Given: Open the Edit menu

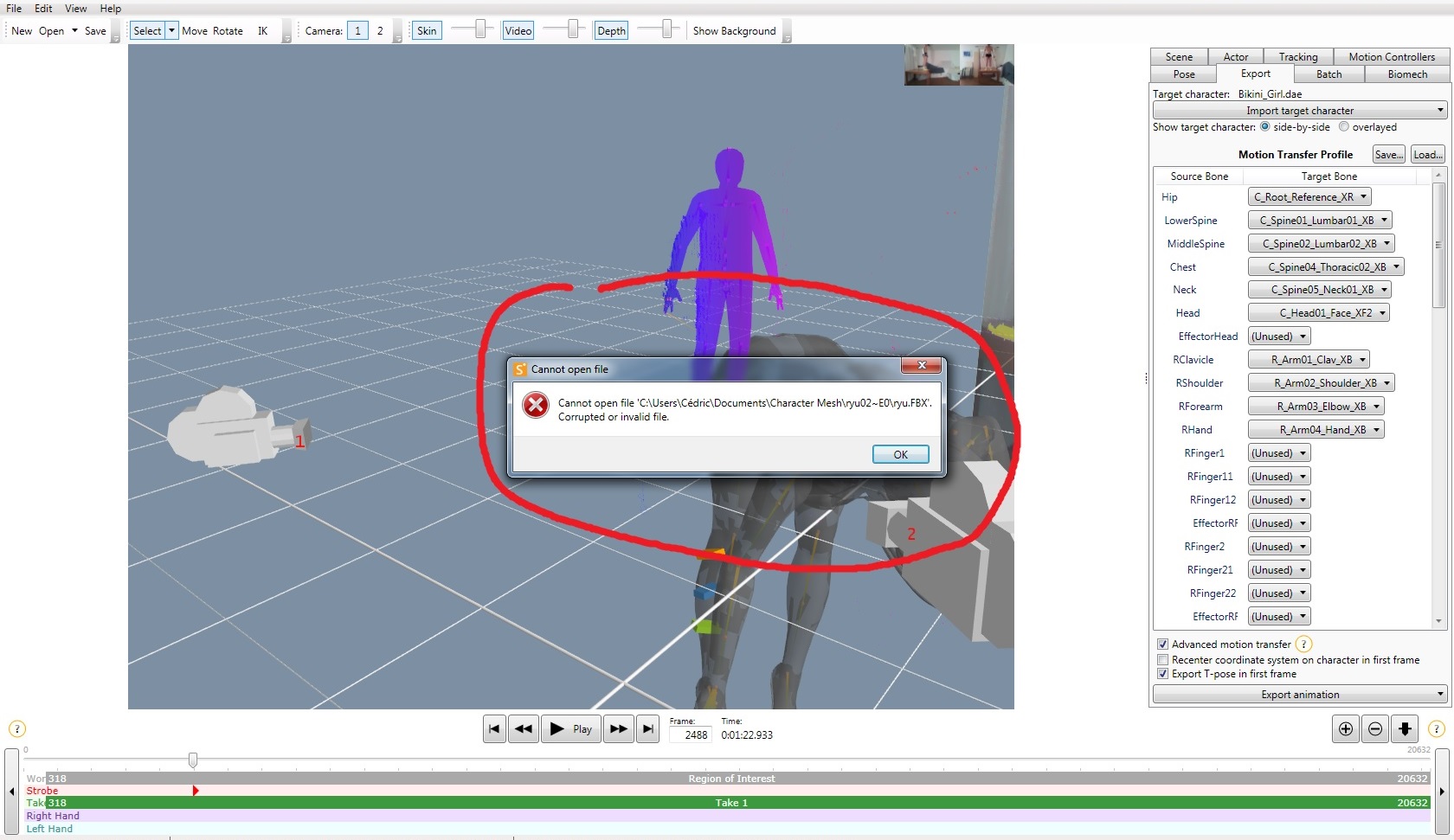Looking at the screenshot, I should point(43,9).
